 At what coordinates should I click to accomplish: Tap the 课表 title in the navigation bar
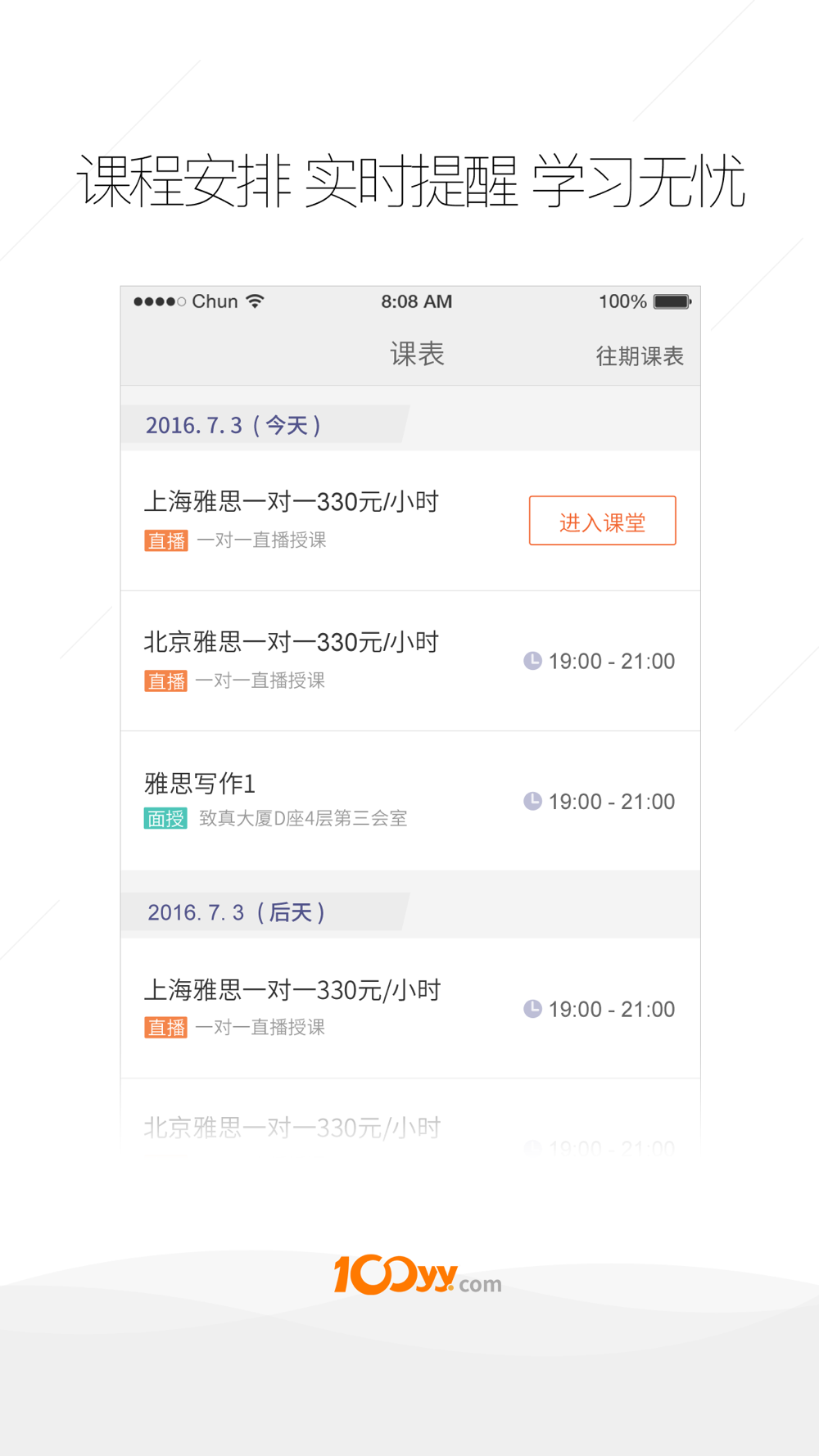(417, 354)
